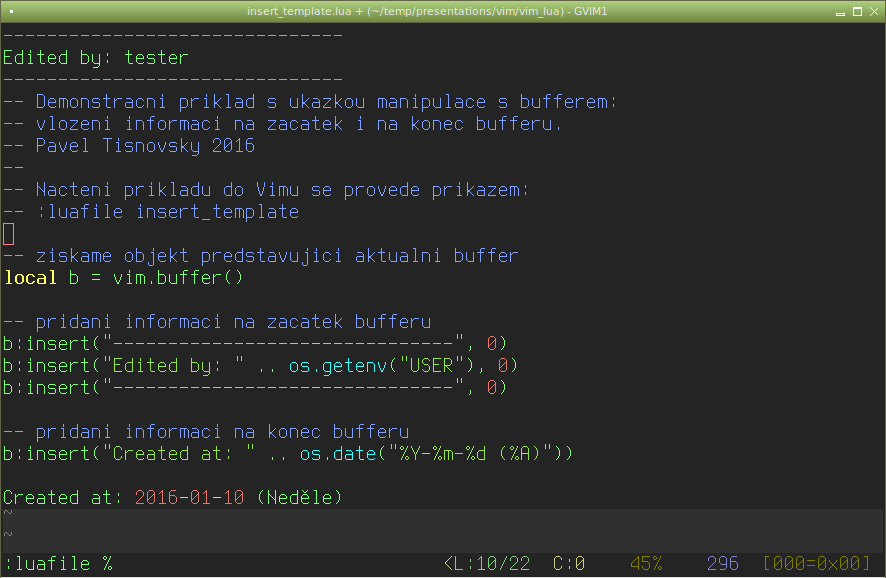Close the GVIM window
This screenshot has width=886, height=578.
(x=874, y=12)
